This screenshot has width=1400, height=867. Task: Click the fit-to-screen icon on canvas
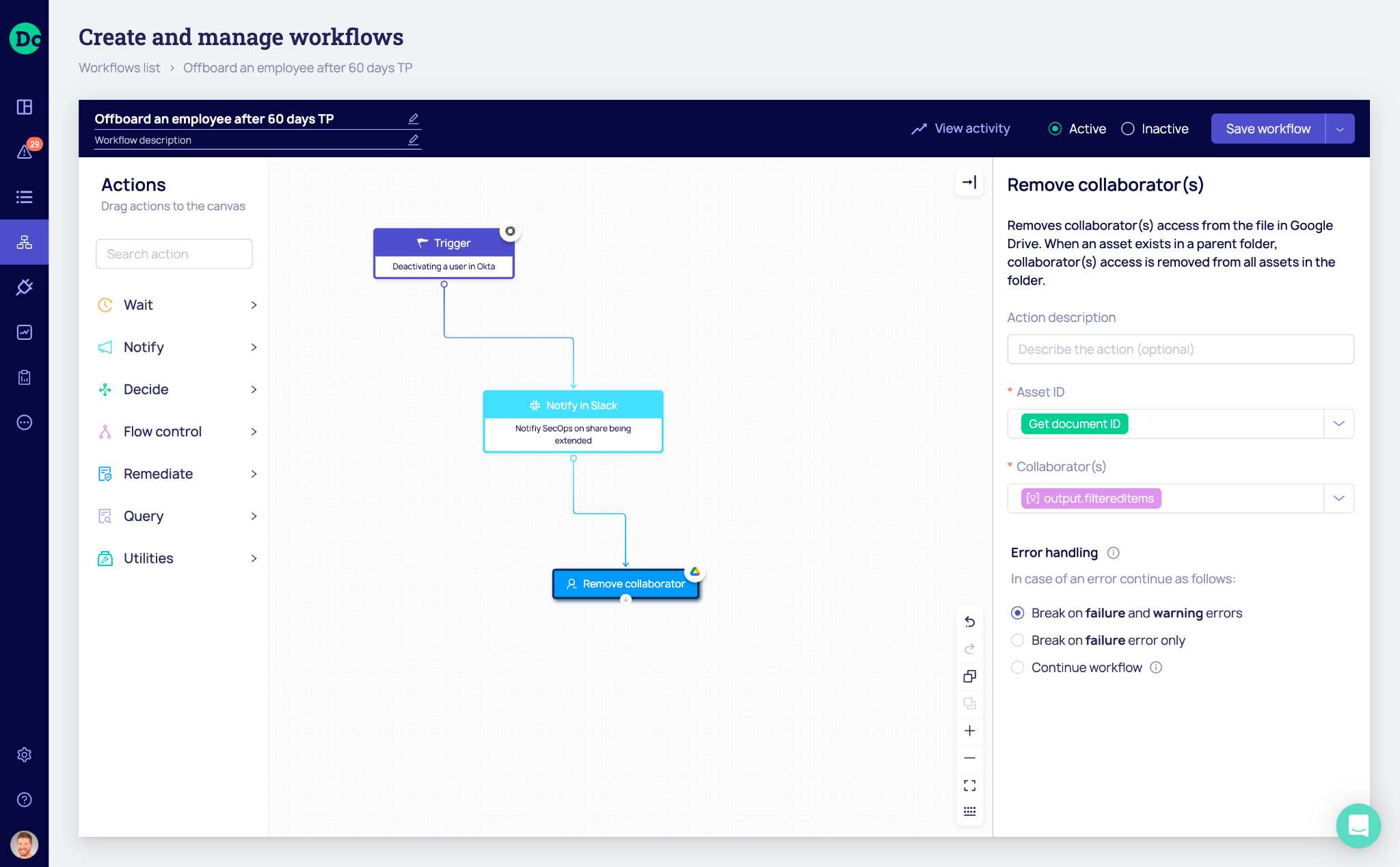coord(969,785)
